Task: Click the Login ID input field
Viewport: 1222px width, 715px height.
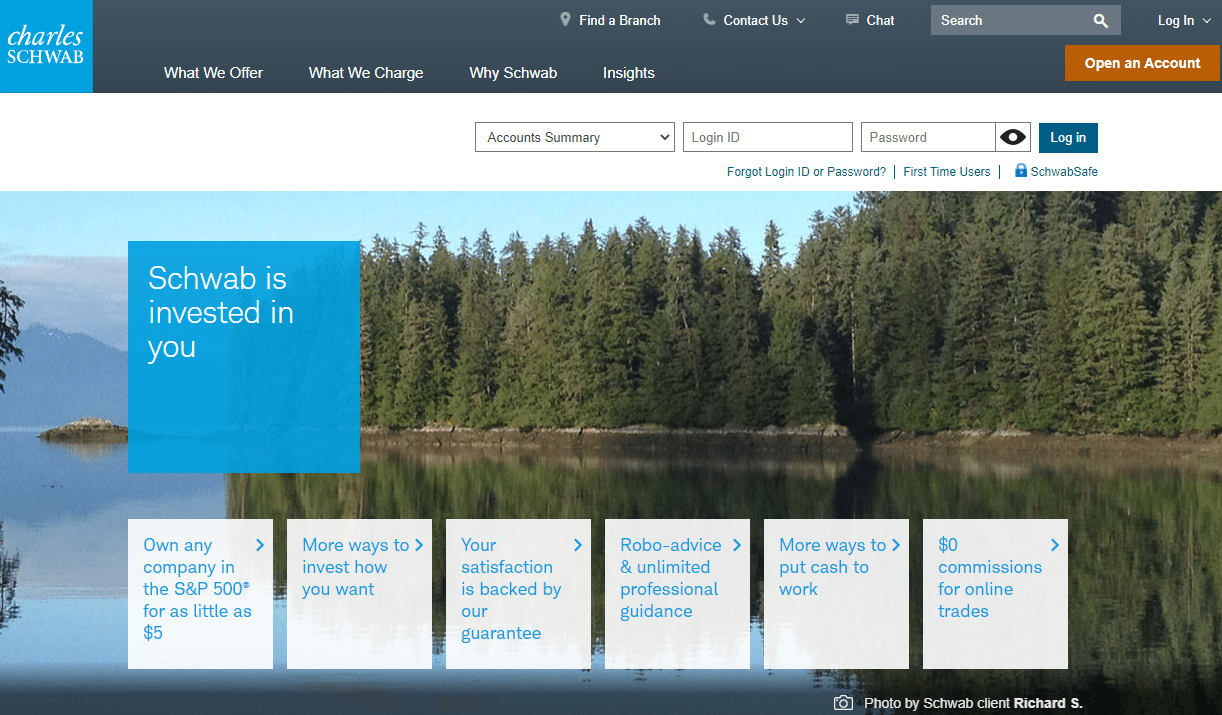Action: pyautogui.click(x=768, y=137)
